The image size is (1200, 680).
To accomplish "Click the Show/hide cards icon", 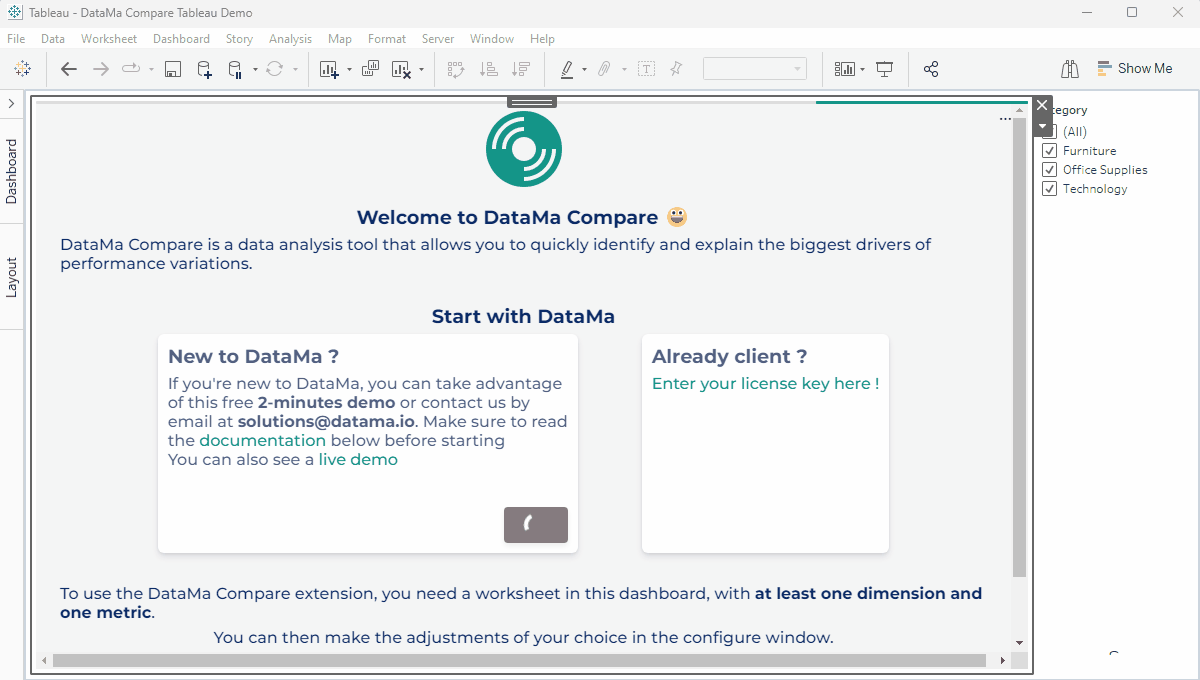I will [x=845, y=69].
